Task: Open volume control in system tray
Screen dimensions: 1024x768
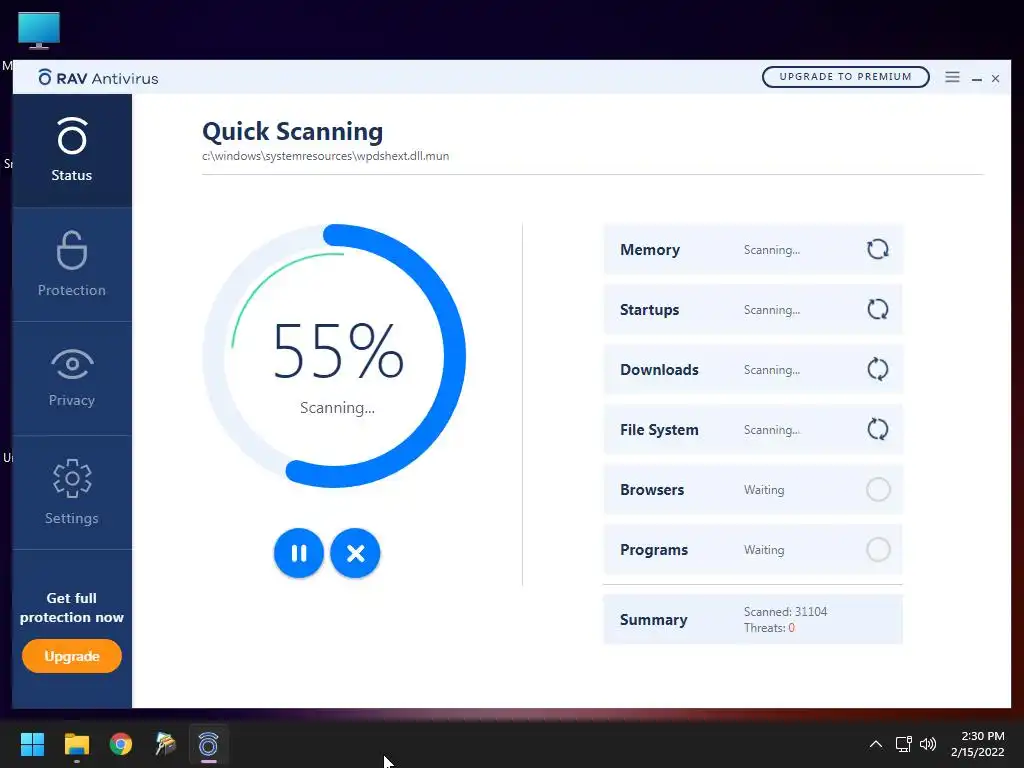Action: point(927,744)
